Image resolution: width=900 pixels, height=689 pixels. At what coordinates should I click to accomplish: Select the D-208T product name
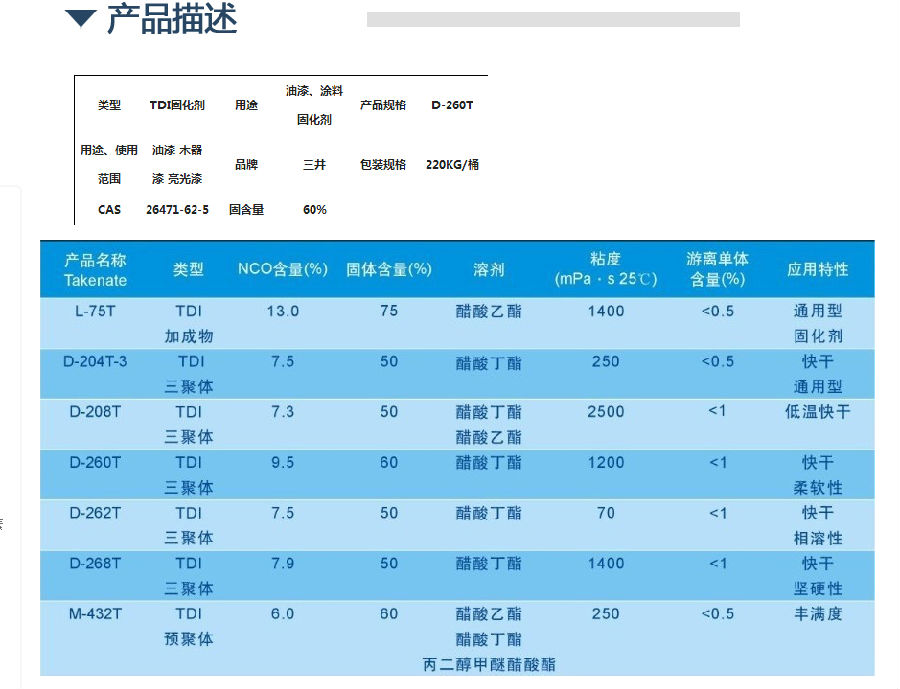click(95, 411)
